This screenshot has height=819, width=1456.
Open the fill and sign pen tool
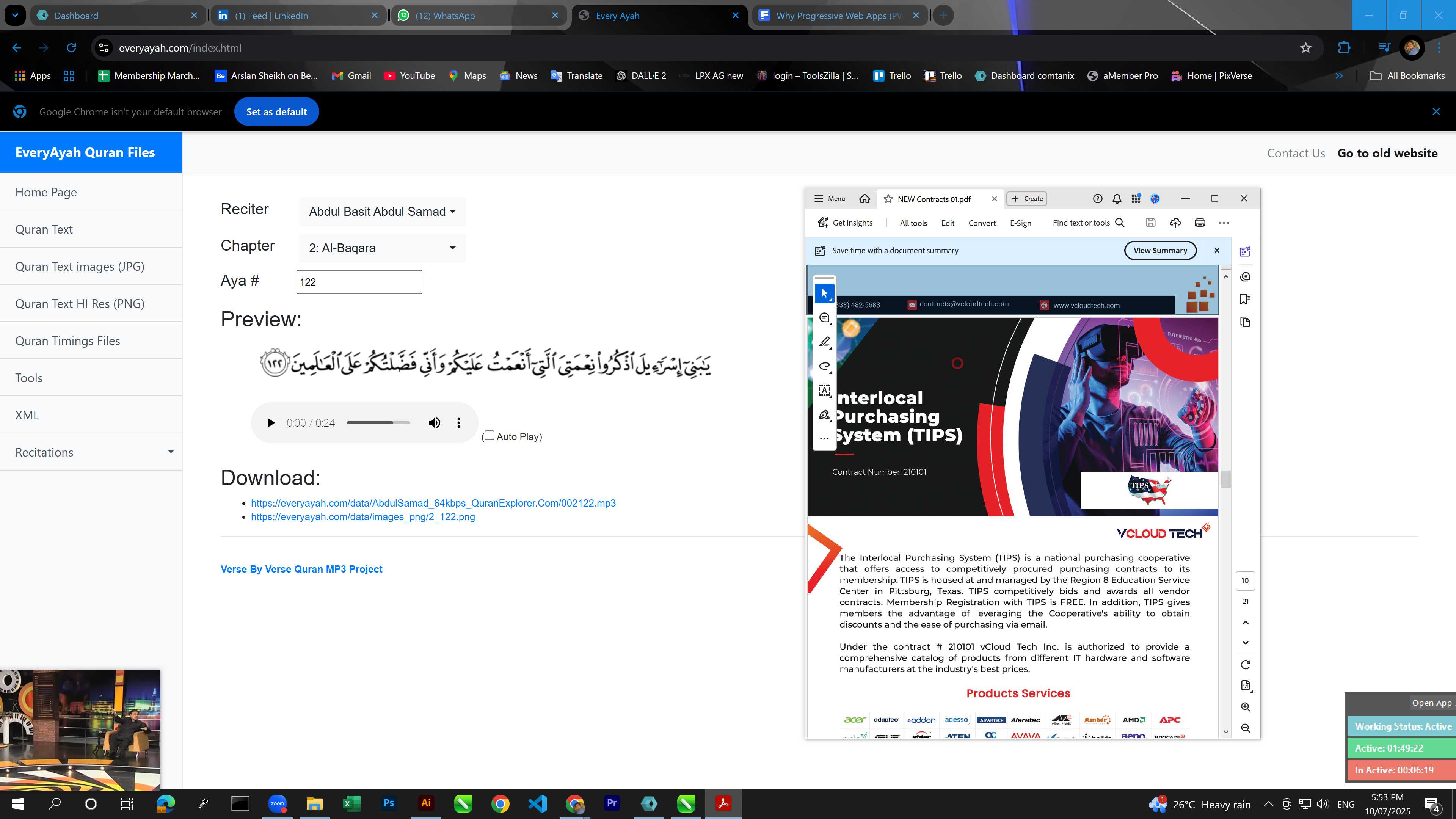[825, 415]
